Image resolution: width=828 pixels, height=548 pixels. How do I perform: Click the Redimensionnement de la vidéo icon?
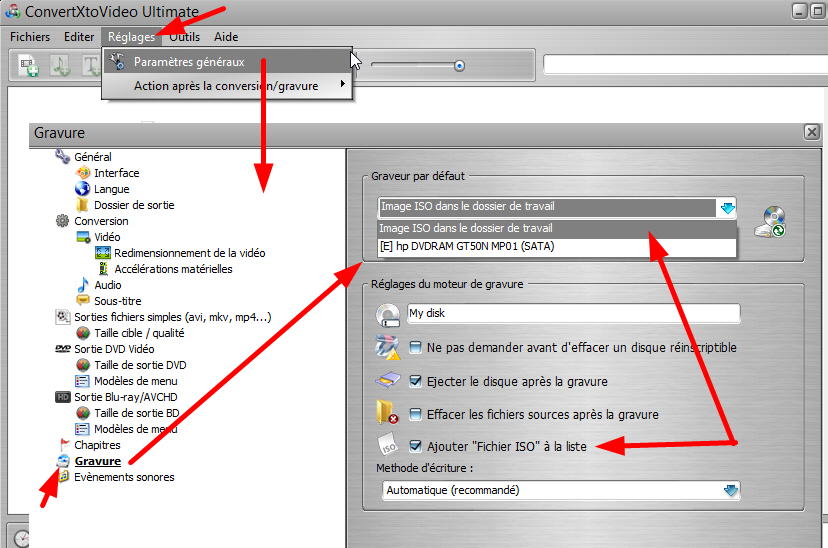(x=102, y=253)
